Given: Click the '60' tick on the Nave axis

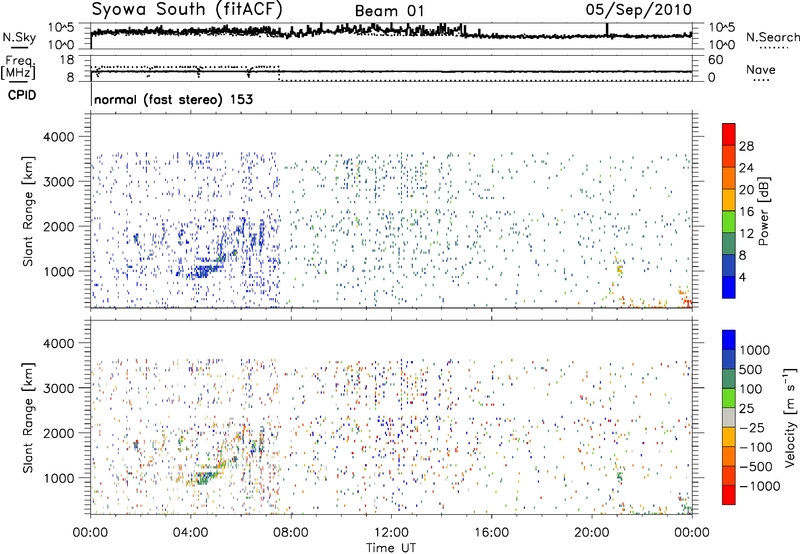Looking at the screenshot, I should [716, 60].
